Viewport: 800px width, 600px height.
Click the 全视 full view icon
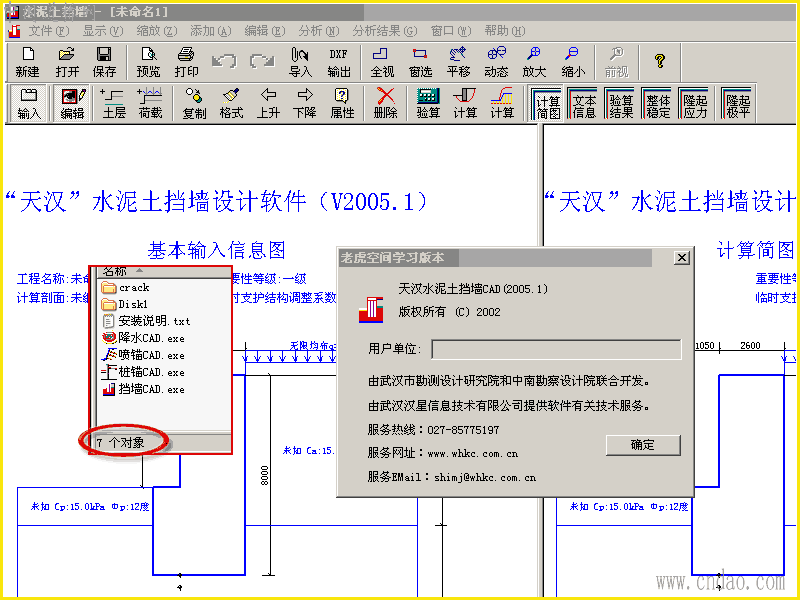pyautogui.click(x=382, y=62)
